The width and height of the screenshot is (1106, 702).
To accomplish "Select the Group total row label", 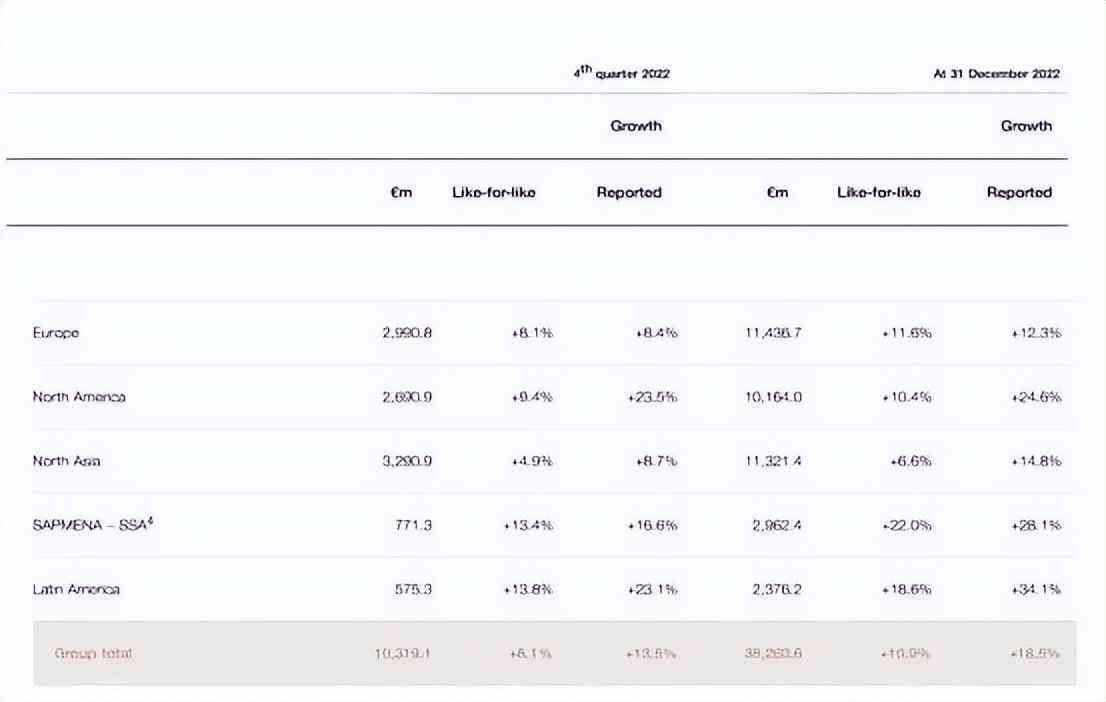I will [93, 653].
